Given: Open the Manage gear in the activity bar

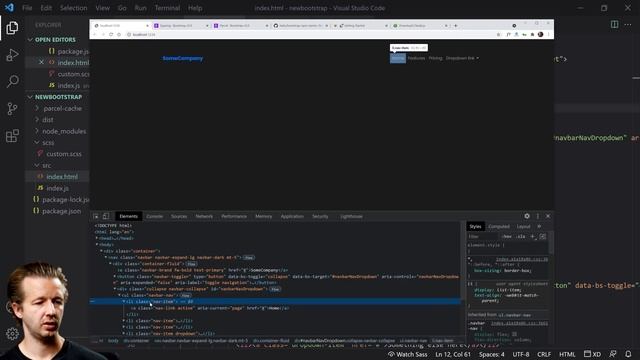Looking at the screenshot, I should (x=12, y=334).
